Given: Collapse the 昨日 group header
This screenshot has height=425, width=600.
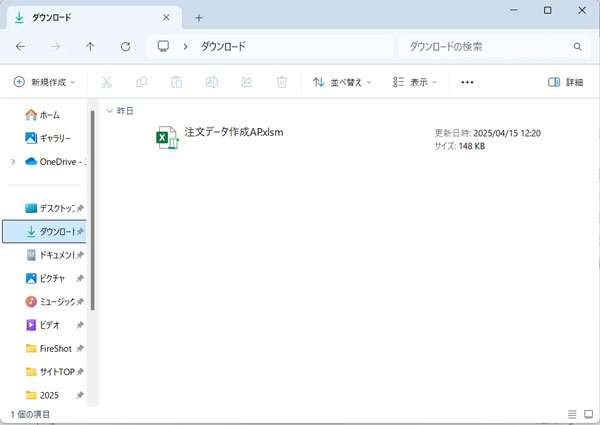Looking at the screenshot, I should 108,110.
